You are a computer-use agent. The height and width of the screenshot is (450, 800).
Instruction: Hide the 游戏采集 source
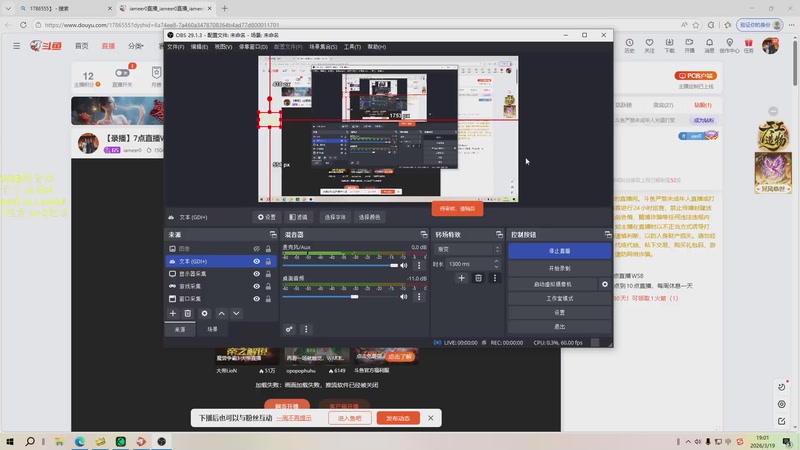click(x=256, y=286)
